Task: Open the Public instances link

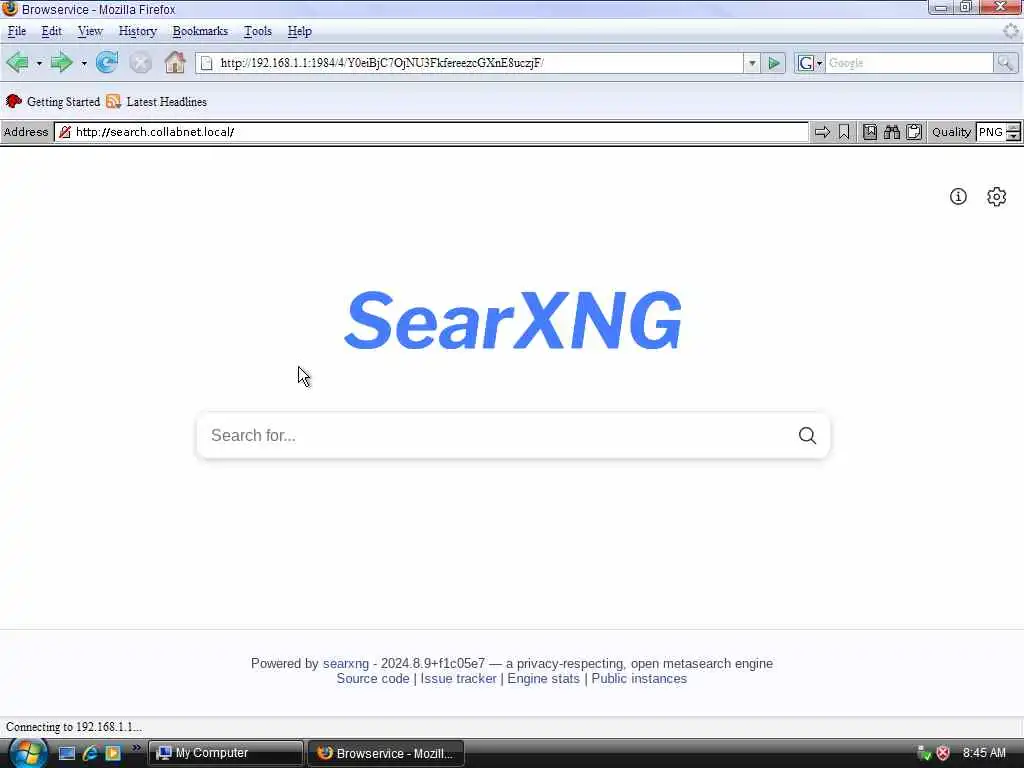Action: click(639, 679)
